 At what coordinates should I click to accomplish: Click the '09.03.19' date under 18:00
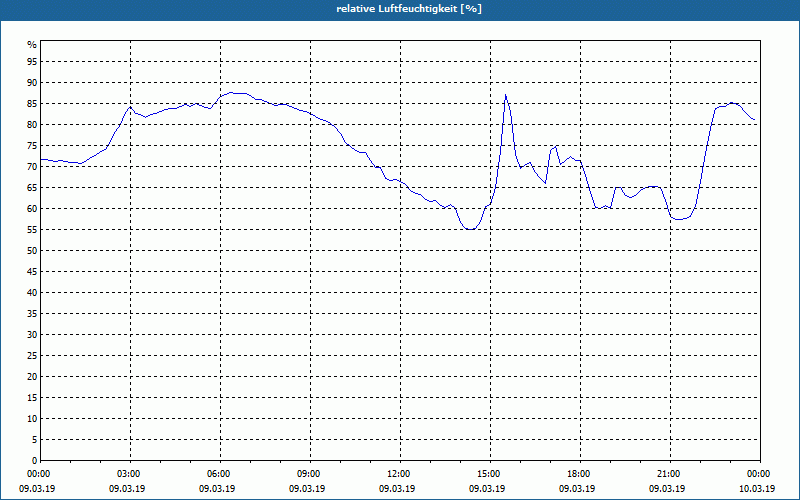(x=577, y=489)
